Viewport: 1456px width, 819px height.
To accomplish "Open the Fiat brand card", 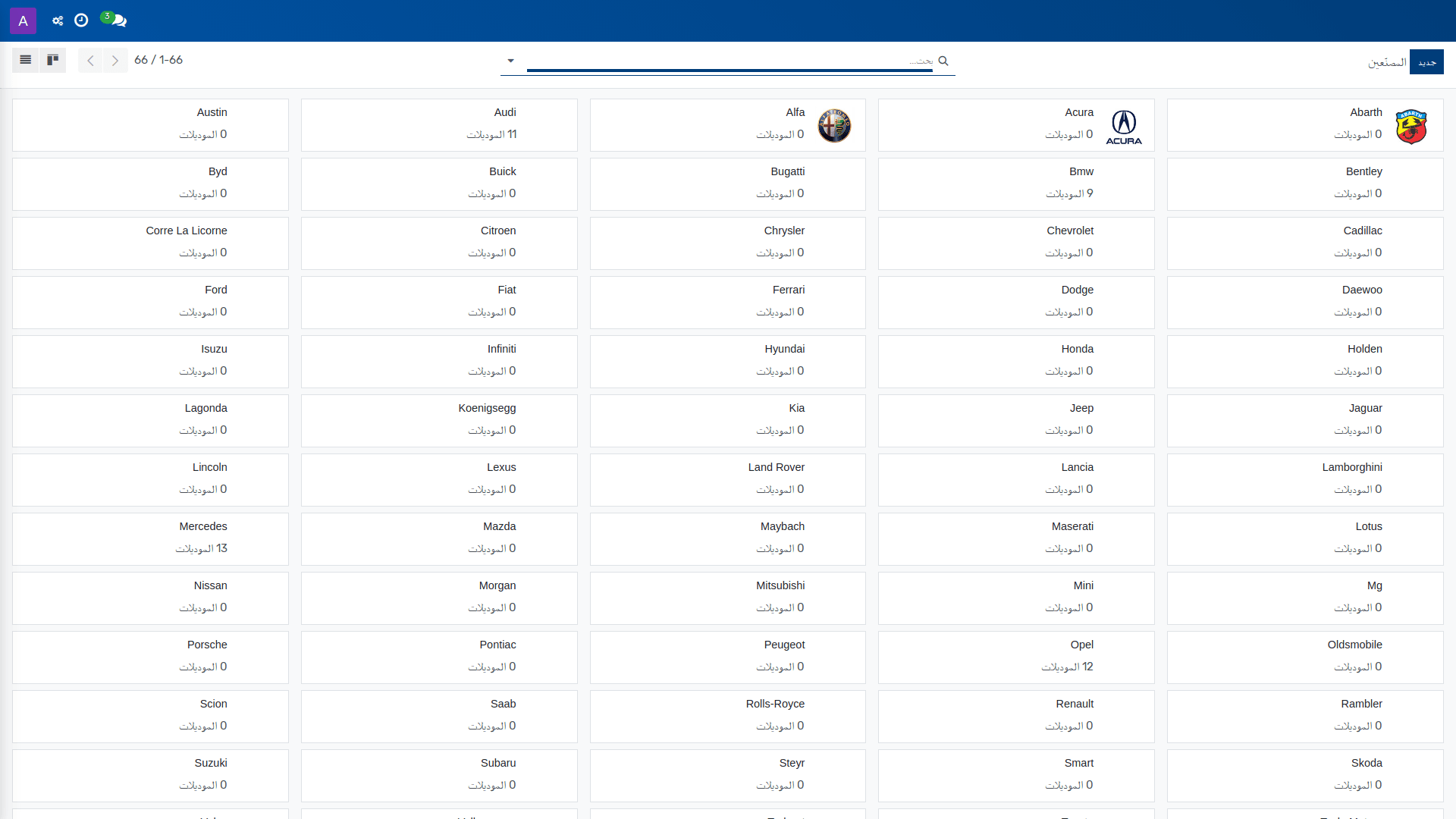I will tap(439, 303).
